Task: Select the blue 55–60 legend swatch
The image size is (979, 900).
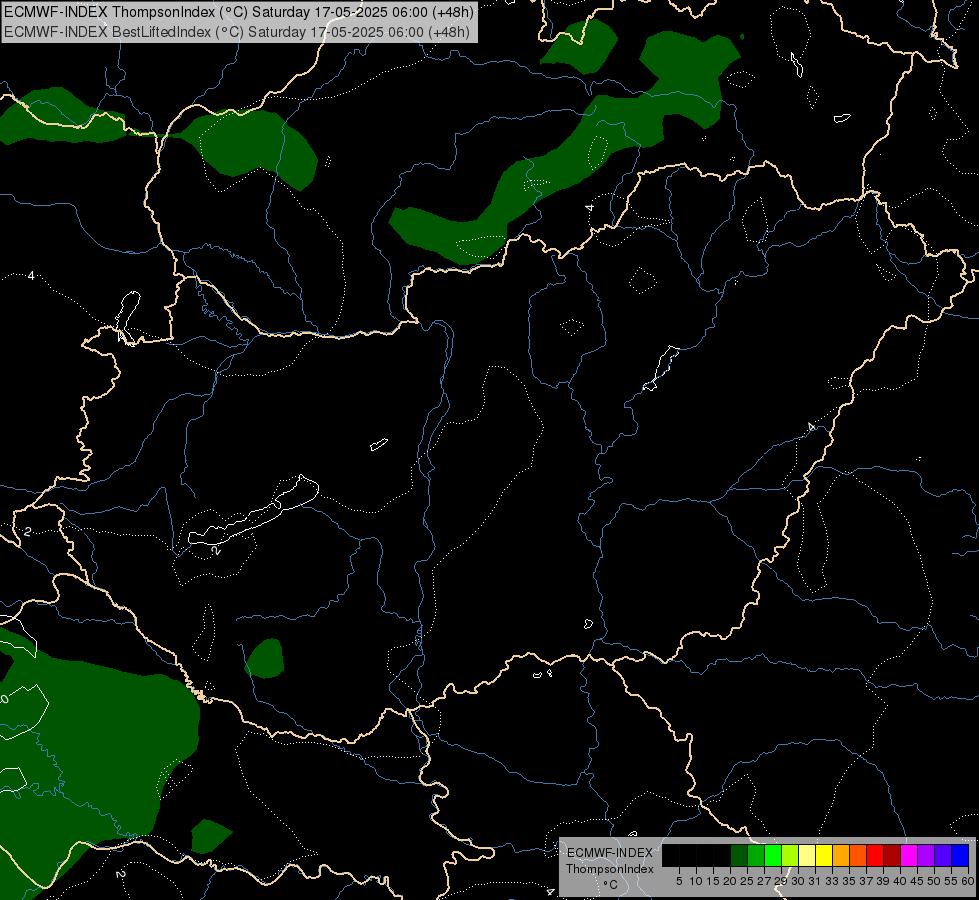Action: coord(960,855)
